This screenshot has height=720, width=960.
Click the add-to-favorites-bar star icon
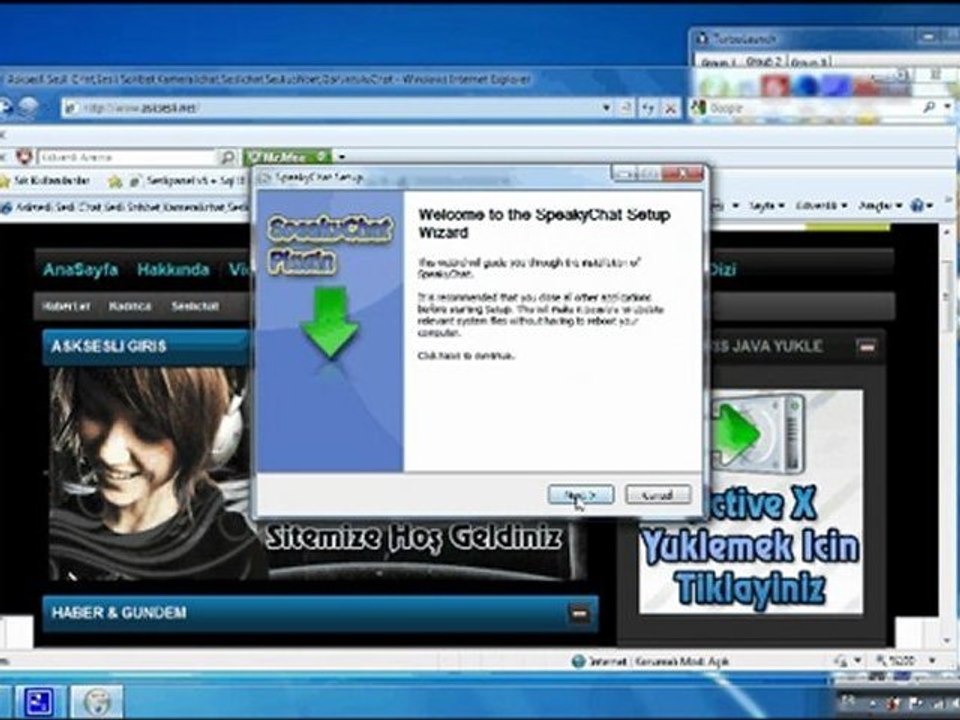[114, 181]
